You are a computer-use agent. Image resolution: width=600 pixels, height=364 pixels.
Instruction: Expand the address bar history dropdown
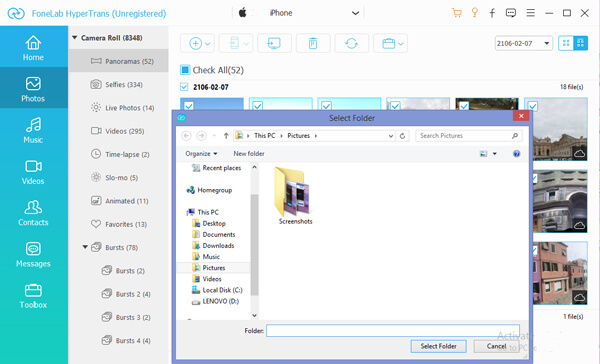click(391, 136)
